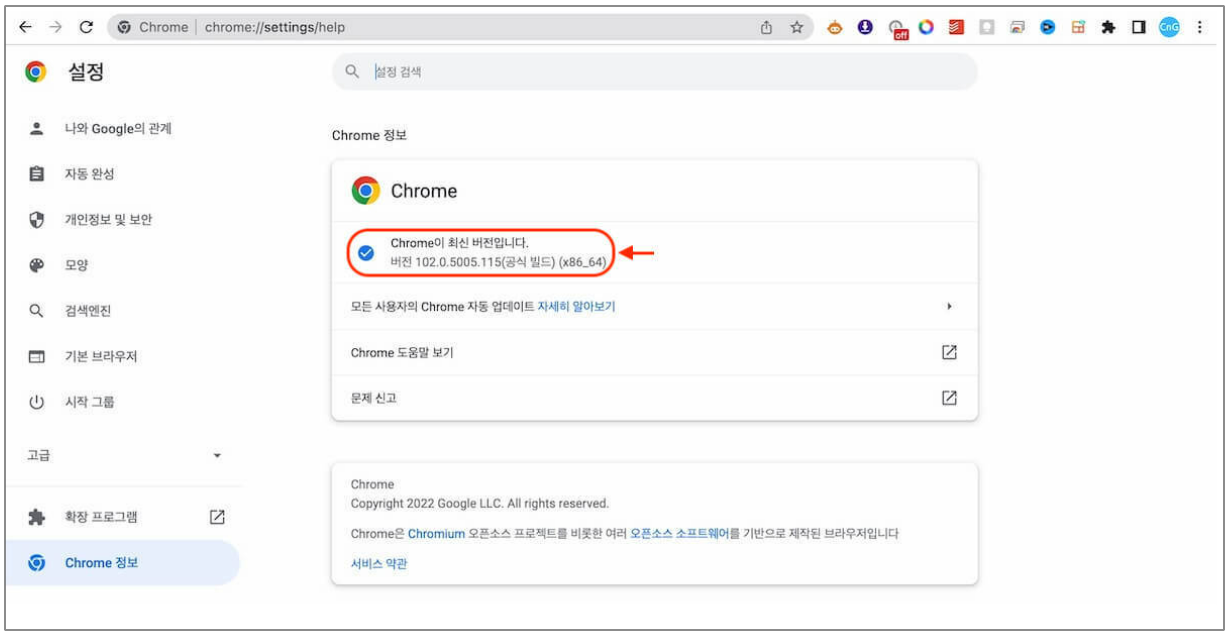Image resolution: width=1228 pixels, height=633 pixels.
Task: Open the 오픈소스 소프트웨어 link
Action: point(679,534)
